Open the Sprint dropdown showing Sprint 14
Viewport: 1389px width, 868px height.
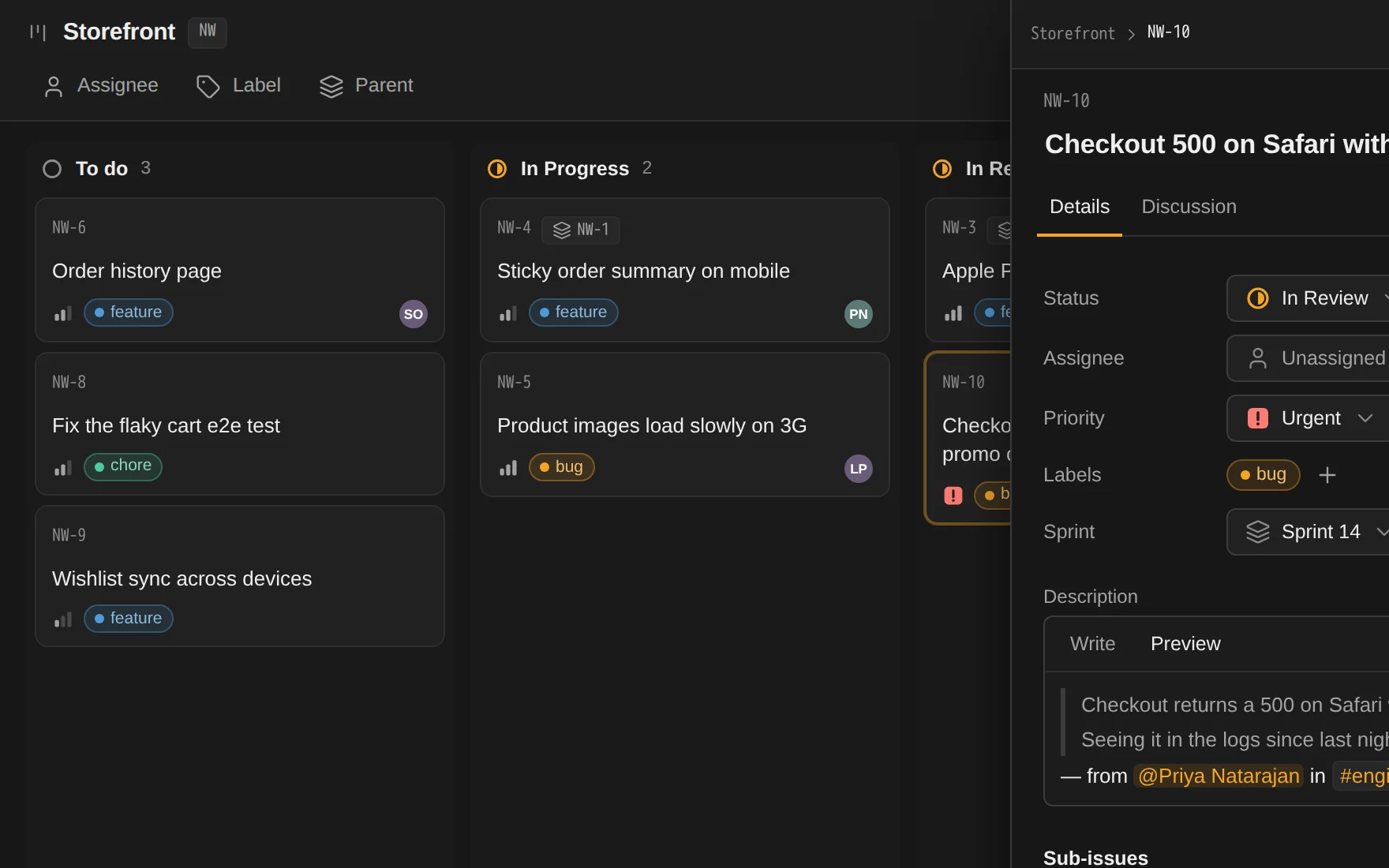tap(1309, 532)
